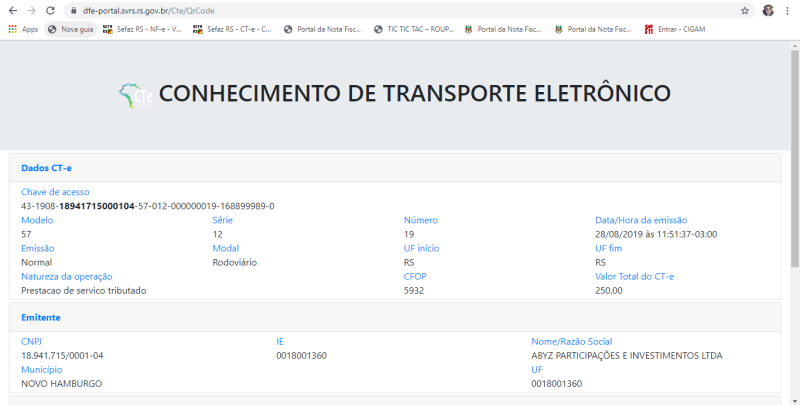Click the CTe logo in header

136,95
